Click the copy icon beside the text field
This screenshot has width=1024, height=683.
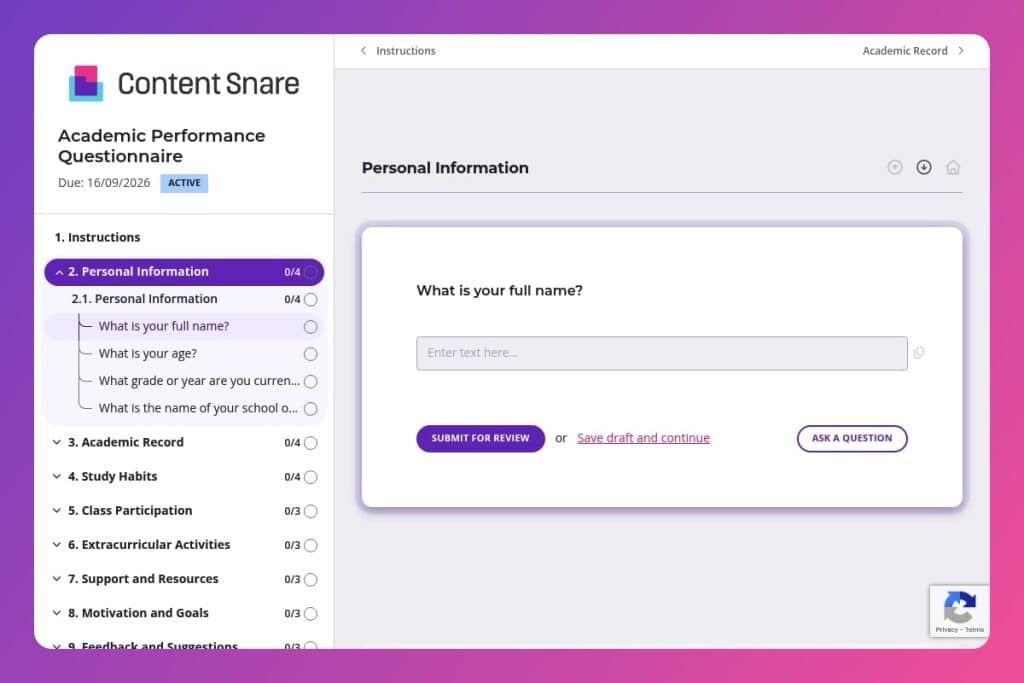[919, 353]
